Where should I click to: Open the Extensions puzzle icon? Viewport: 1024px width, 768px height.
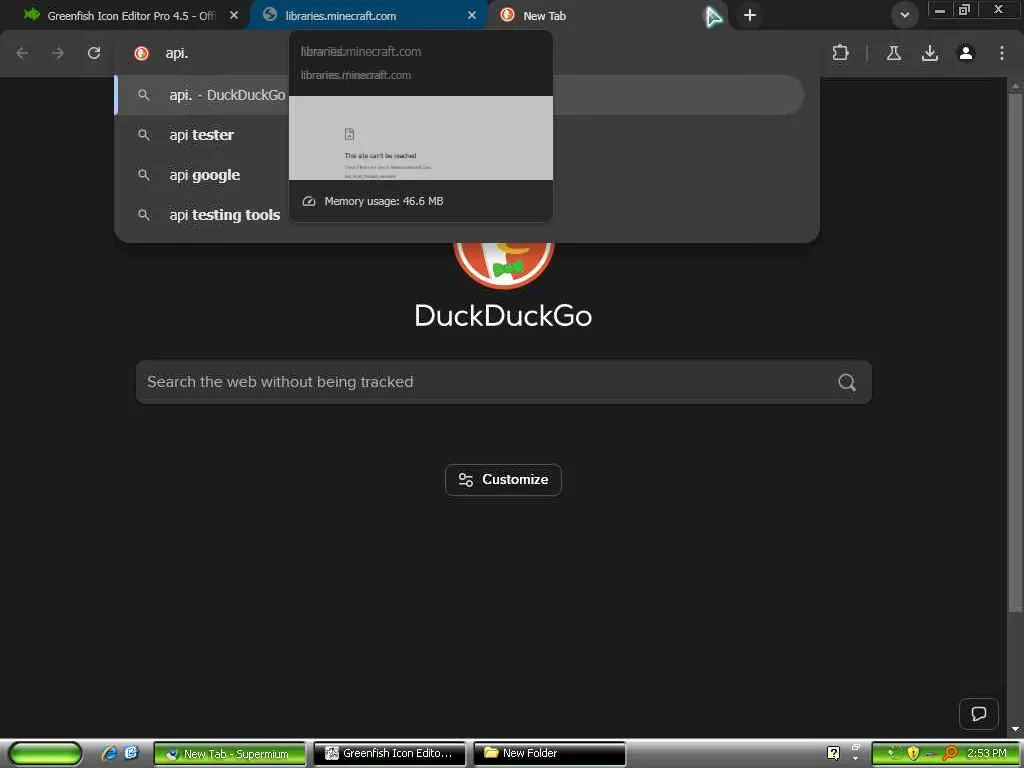click(x=841, y=53)
